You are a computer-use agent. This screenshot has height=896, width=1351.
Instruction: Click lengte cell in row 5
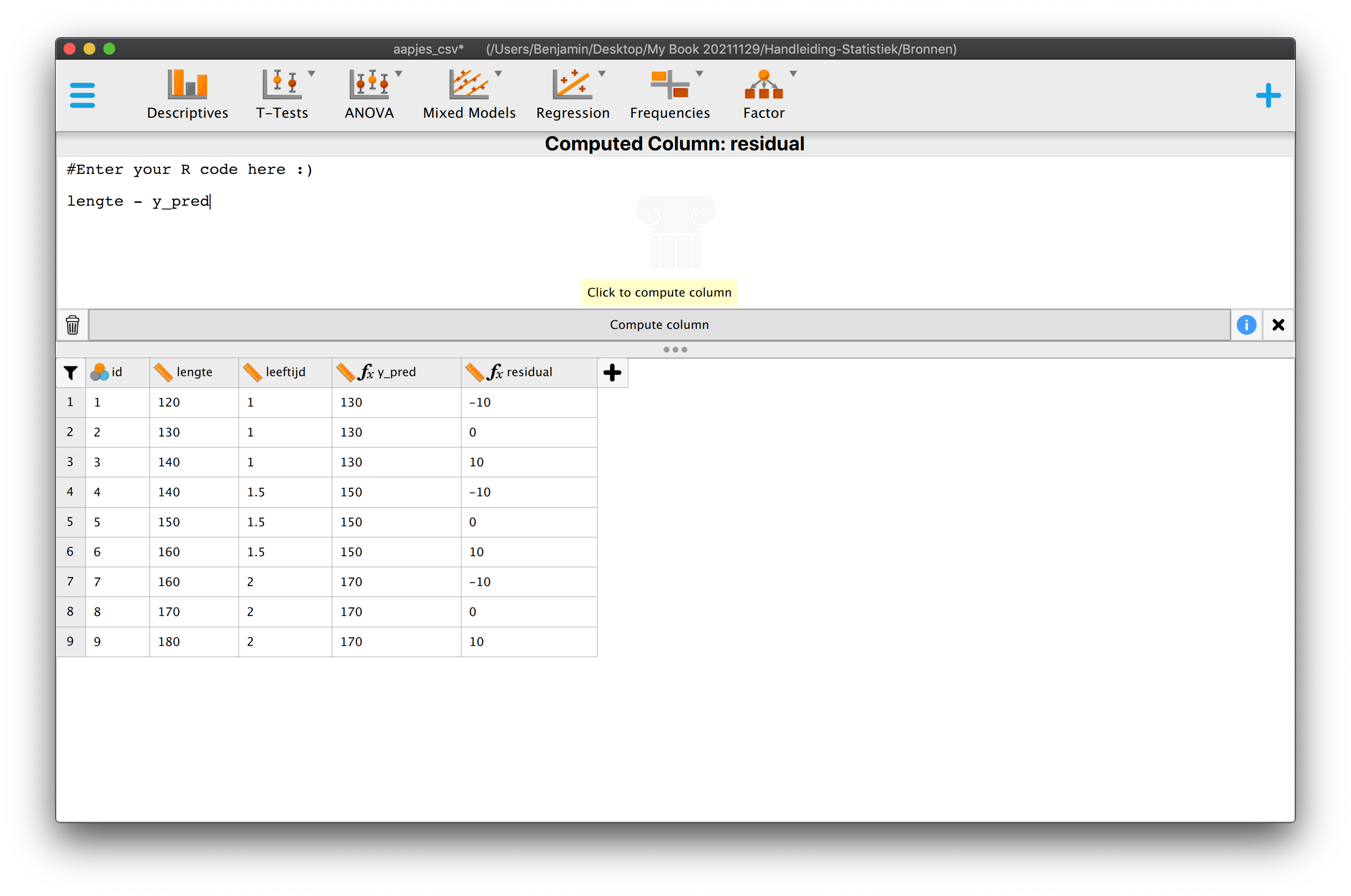(x=194, y=522)
